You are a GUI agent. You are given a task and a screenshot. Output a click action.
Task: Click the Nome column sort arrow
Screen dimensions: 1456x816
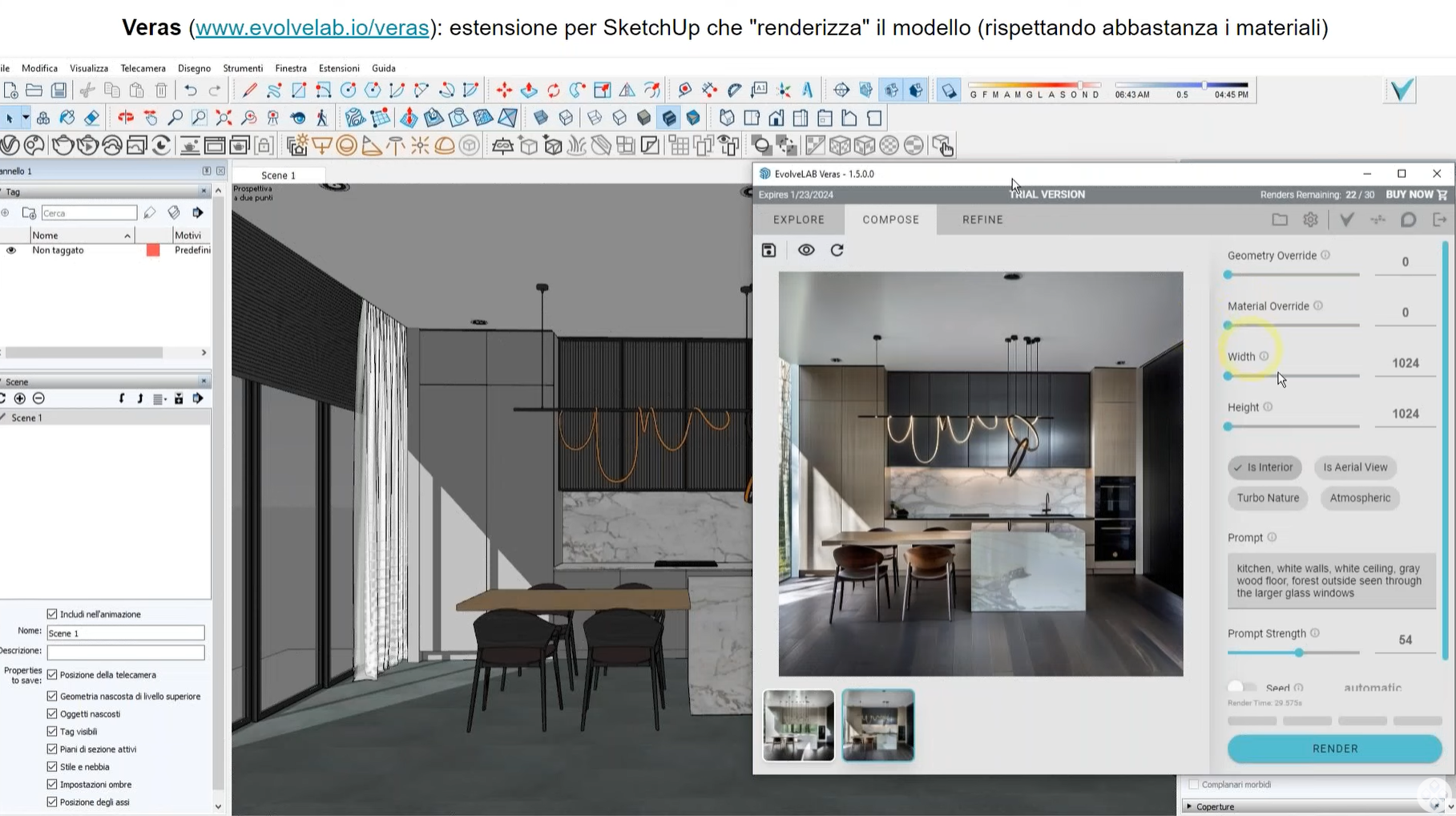tap(127, 236)
